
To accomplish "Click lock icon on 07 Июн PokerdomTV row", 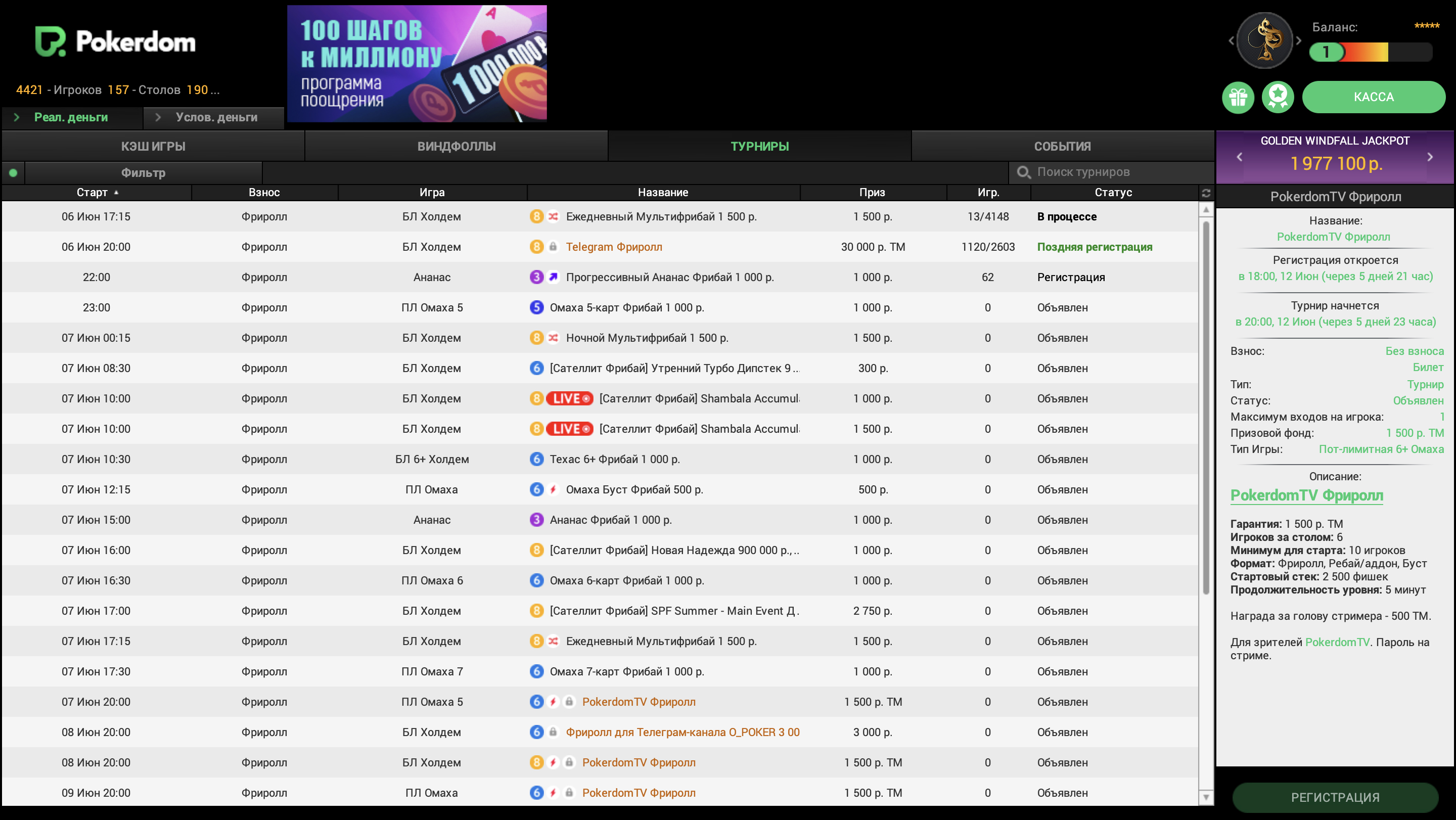I will pos(569,701).
